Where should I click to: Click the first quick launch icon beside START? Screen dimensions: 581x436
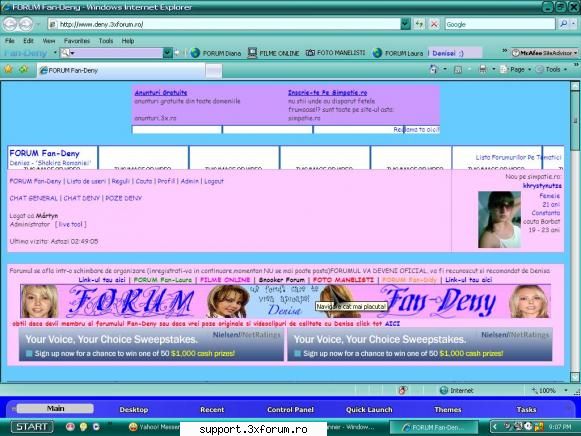pyautogui.click(x=70, y=427)
